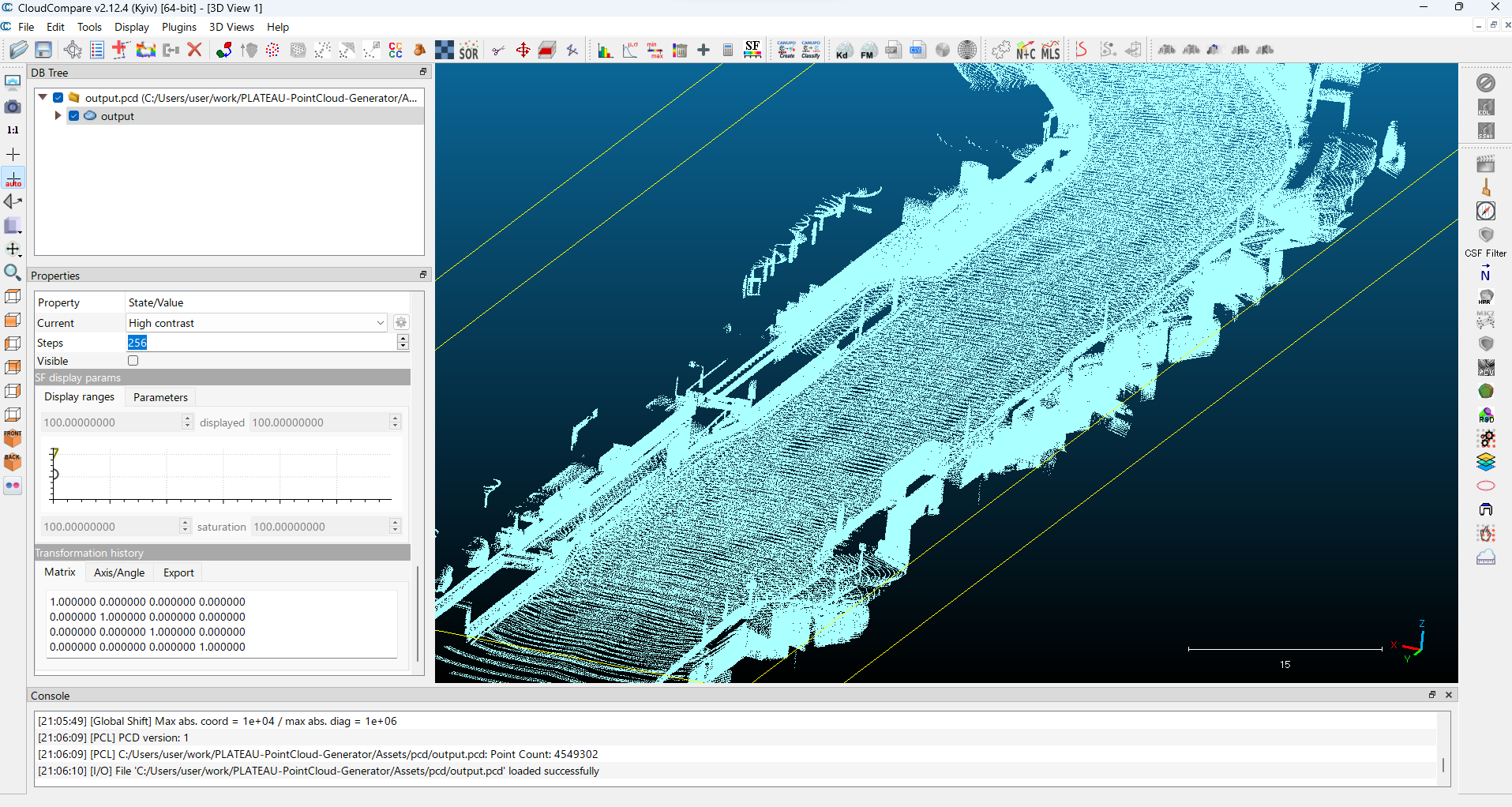Collapse the output.pcd tree node
This screenshot has width=1512, height=807.
43,98
